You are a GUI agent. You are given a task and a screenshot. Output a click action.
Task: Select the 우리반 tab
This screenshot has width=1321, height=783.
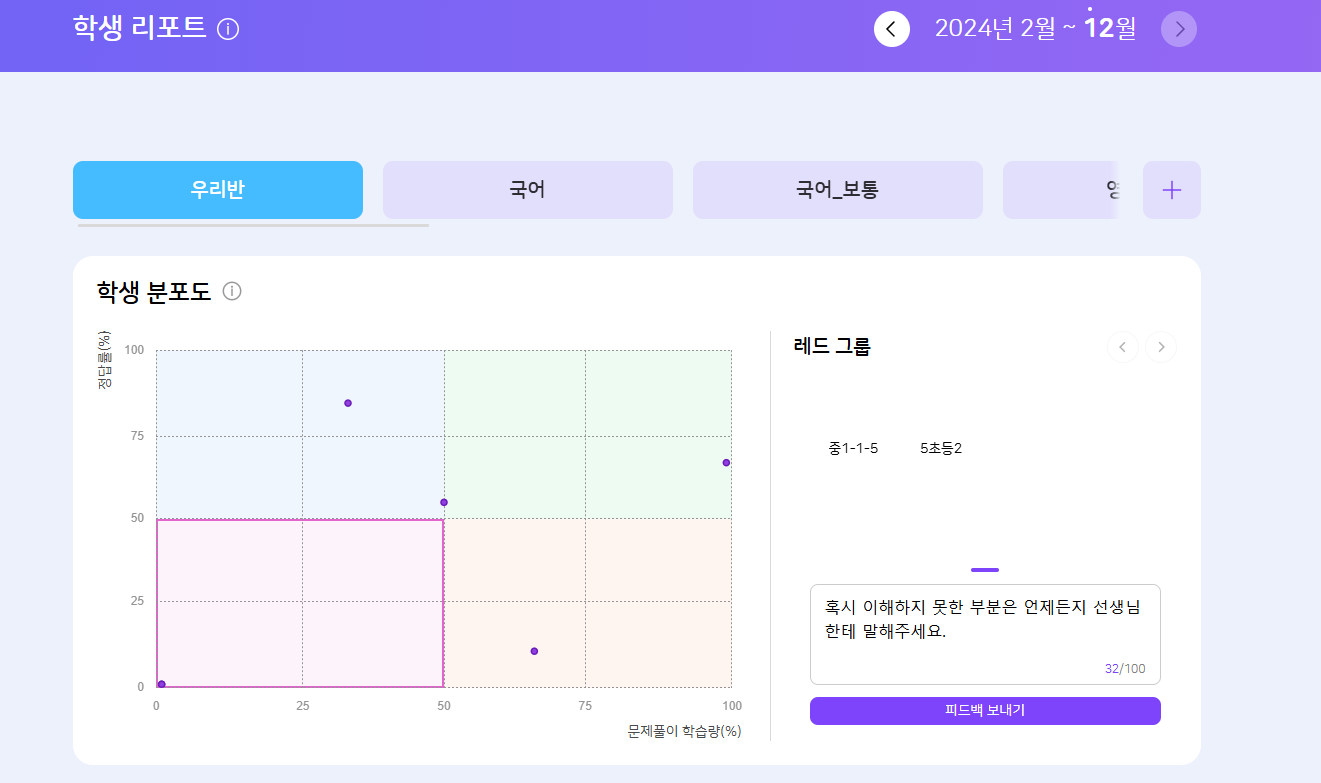click(x=217, y=190)
